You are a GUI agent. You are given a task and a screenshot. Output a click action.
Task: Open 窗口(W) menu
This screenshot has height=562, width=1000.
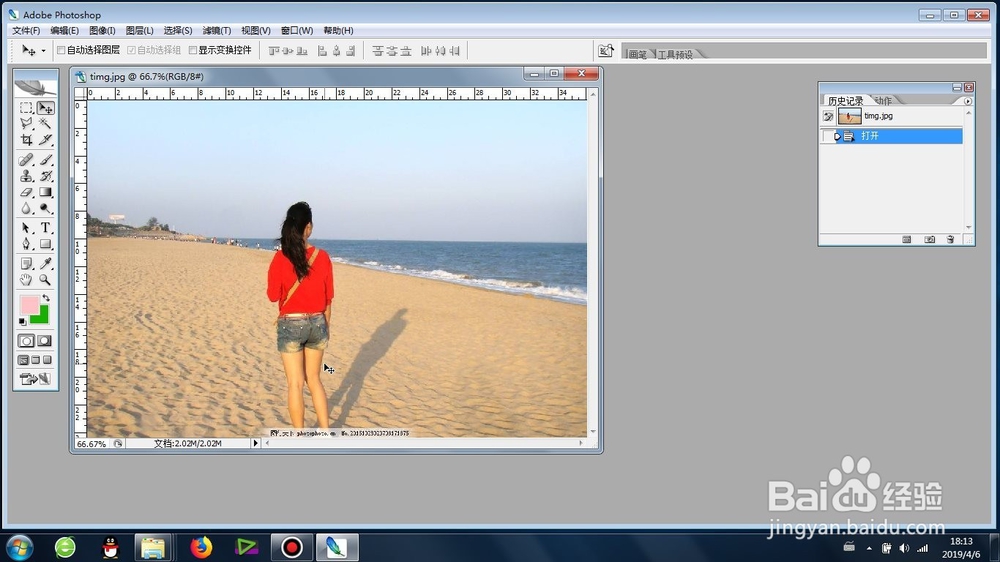pos(297,30)
